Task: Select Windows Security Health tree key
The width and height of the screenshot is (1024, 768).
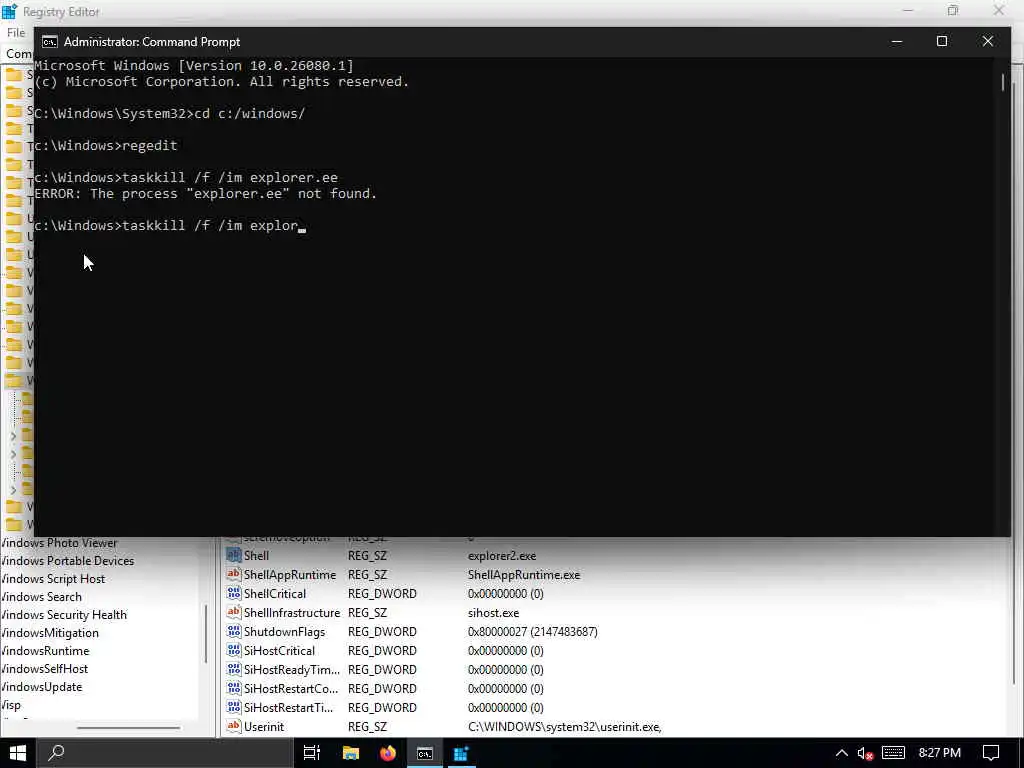Action: (64, 615)
